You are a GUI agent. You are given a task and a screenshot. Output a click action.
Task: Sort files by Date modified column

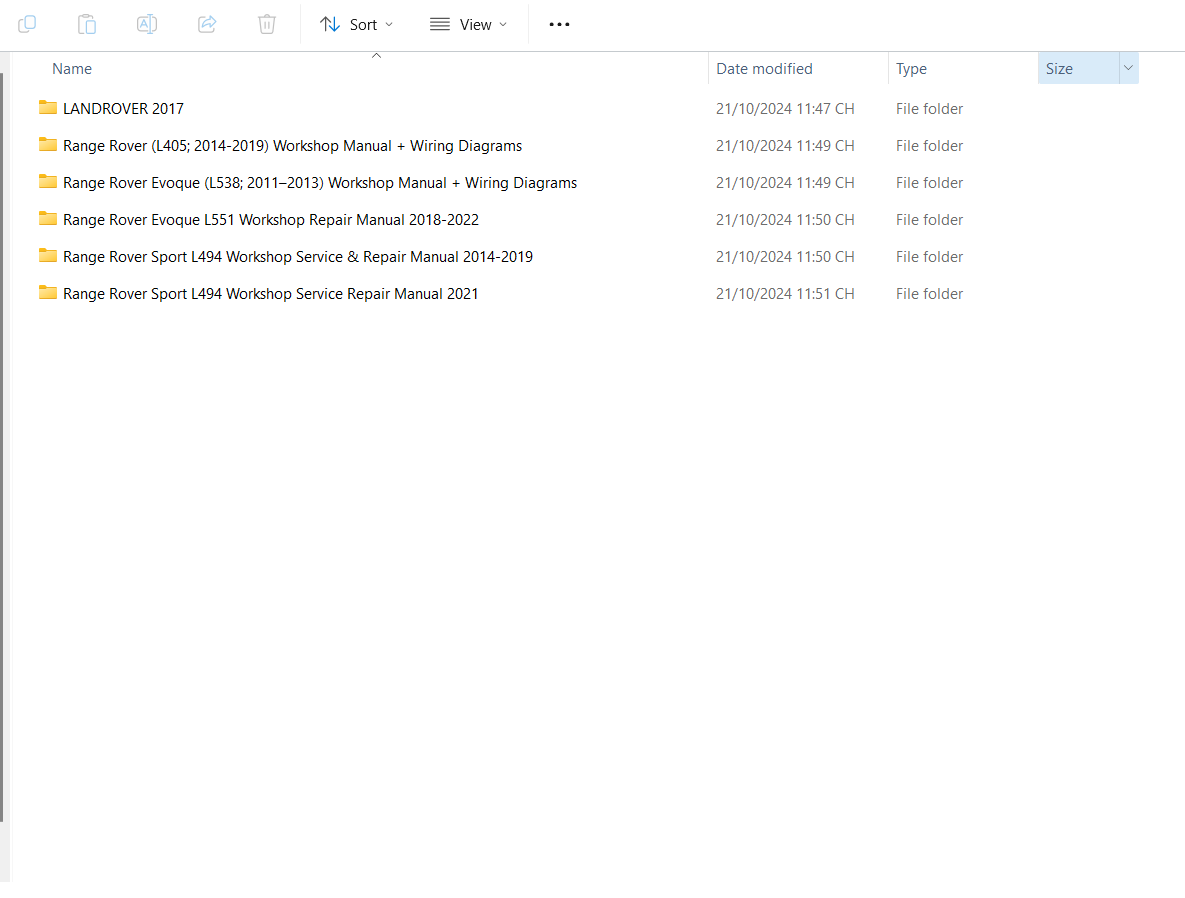coord(764,68)
